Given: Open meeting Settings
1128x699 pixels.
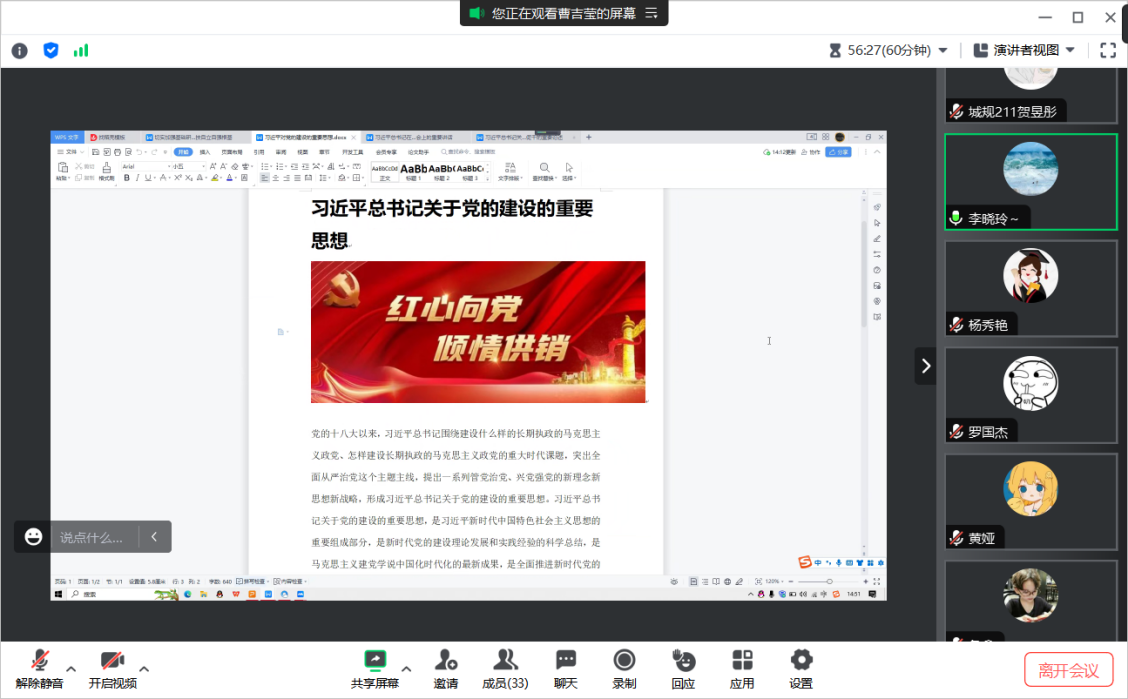Looking at the screenshot, I should click(801, 669).
